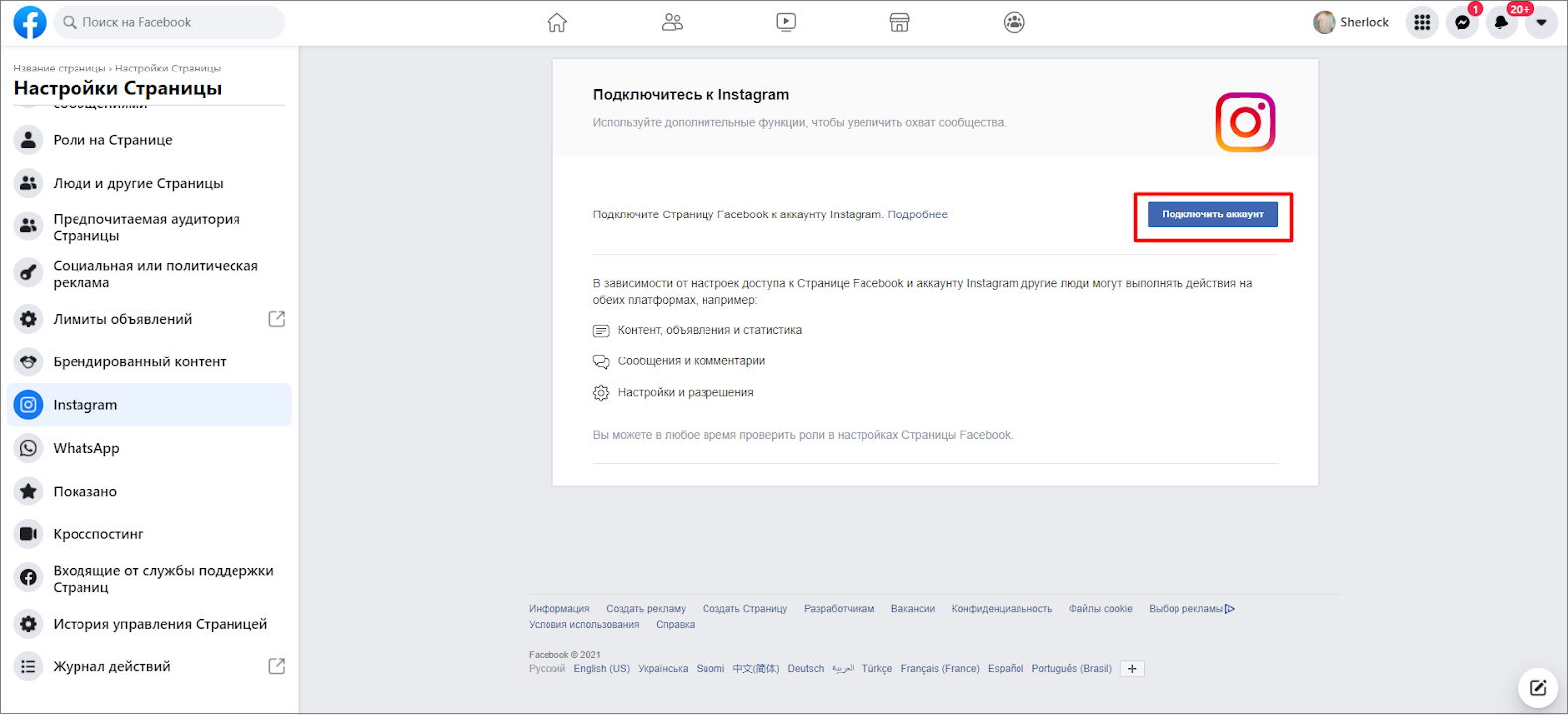1568x715 pixels.
Task: Select Показано menu item
Action: click(x=149, y=491)
